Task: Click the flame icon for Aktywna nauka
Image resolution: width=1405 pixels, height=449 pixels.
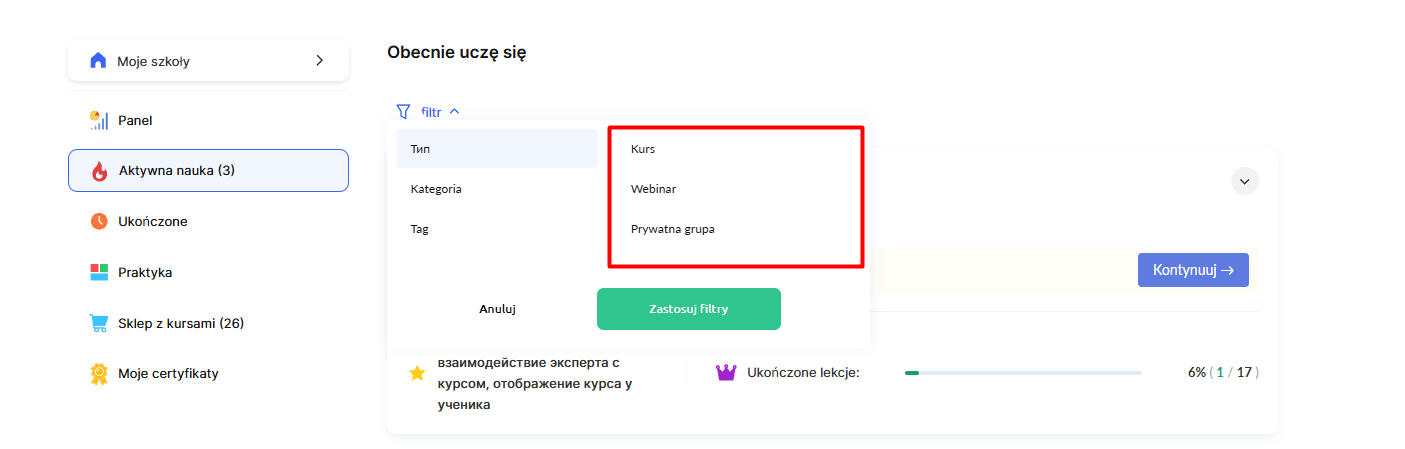Action: [x=99, y=171]
